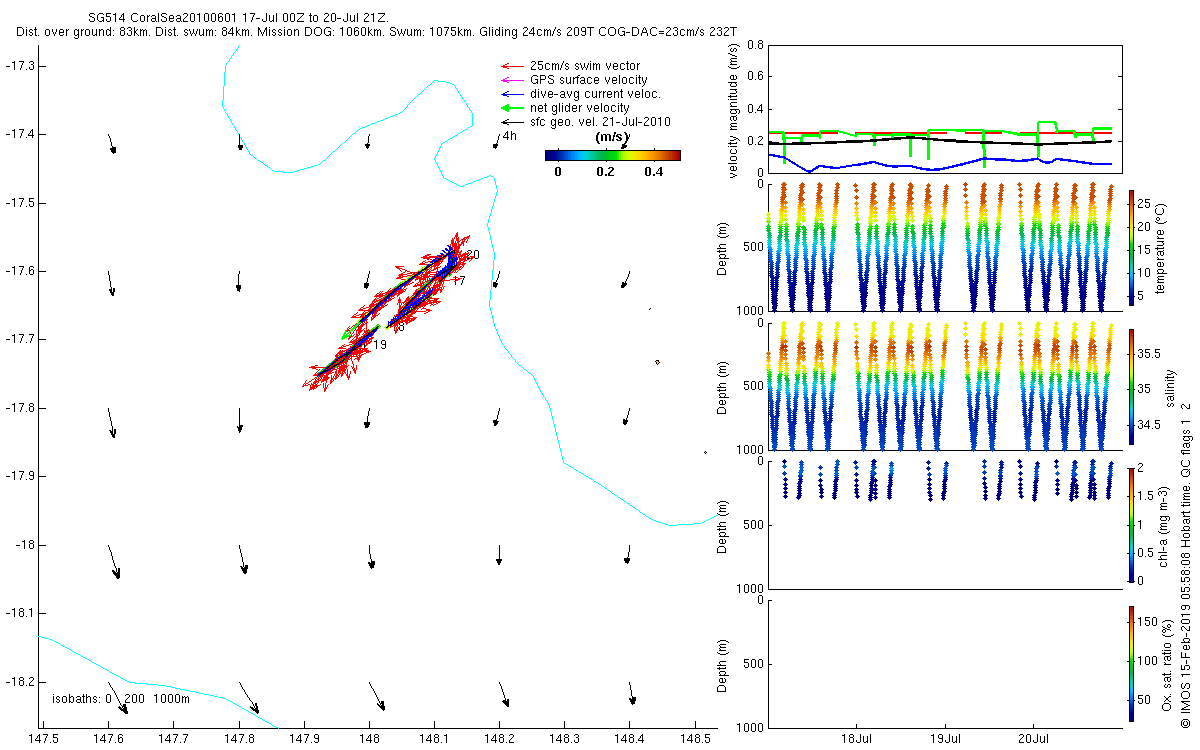Click the 'Dist. over ground: 83km' subtitle line

pyautogui.click(x=377, y=33)
